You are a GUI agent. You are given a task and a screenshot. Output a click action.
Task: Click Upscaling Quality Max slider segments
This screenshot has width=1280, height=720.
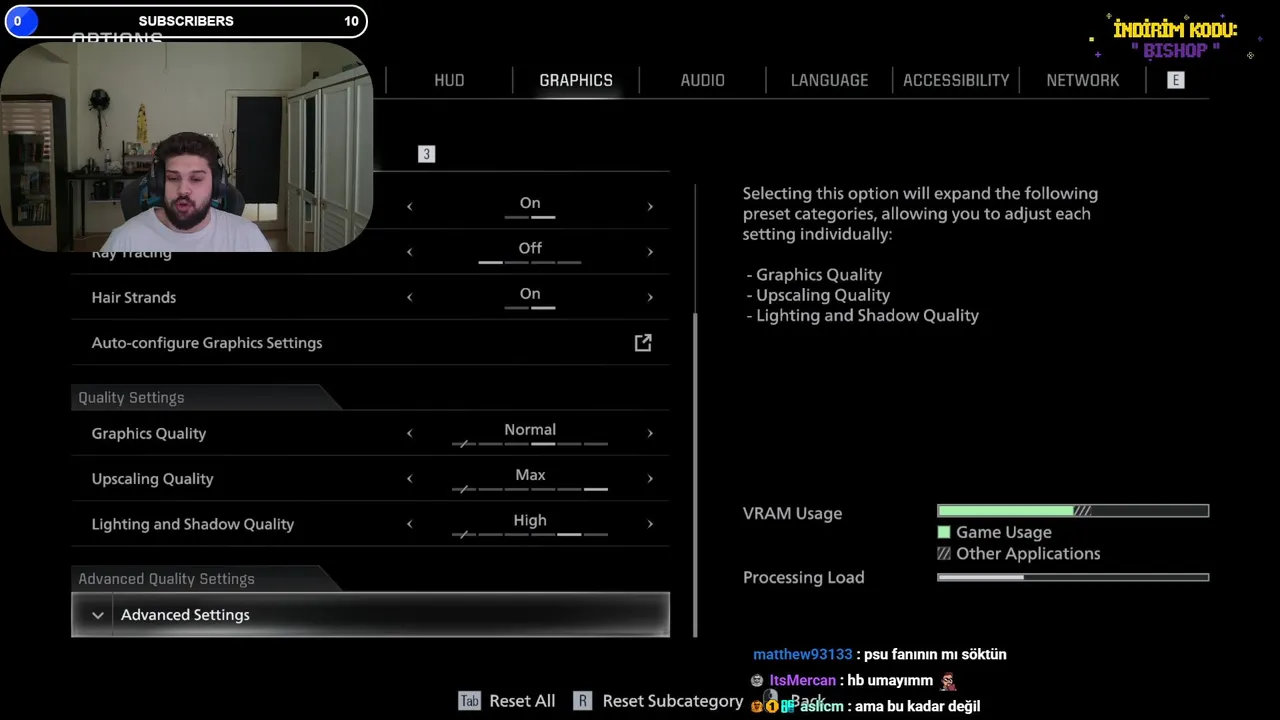[x=530, y=489]
